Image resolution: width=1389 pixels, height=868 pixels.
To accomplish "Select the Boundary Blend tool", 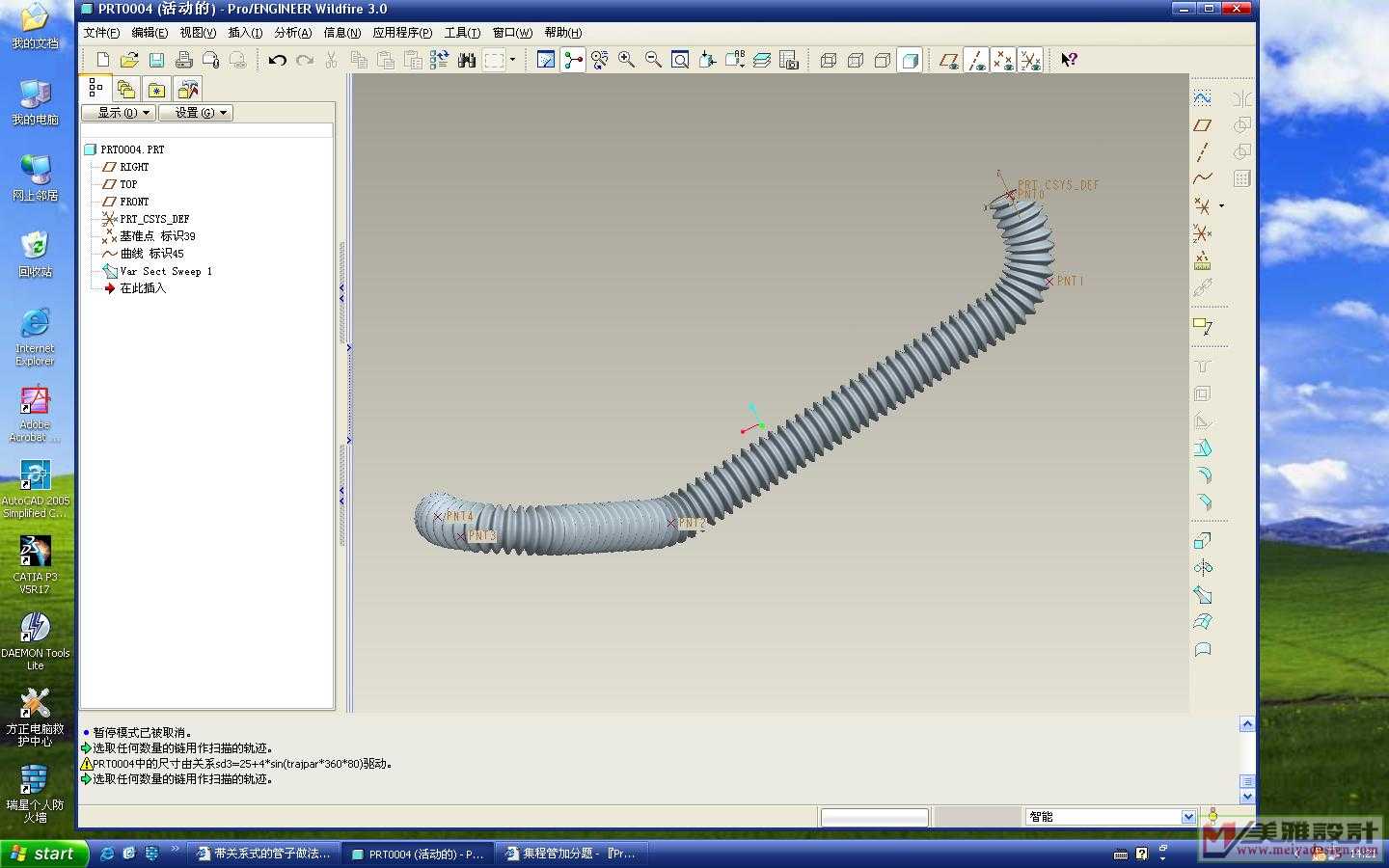I will 1202,622.
